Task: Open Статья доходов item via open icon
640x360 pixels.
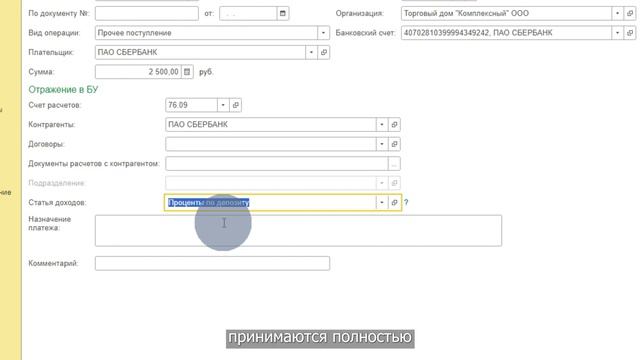Action: pos(394,202)
